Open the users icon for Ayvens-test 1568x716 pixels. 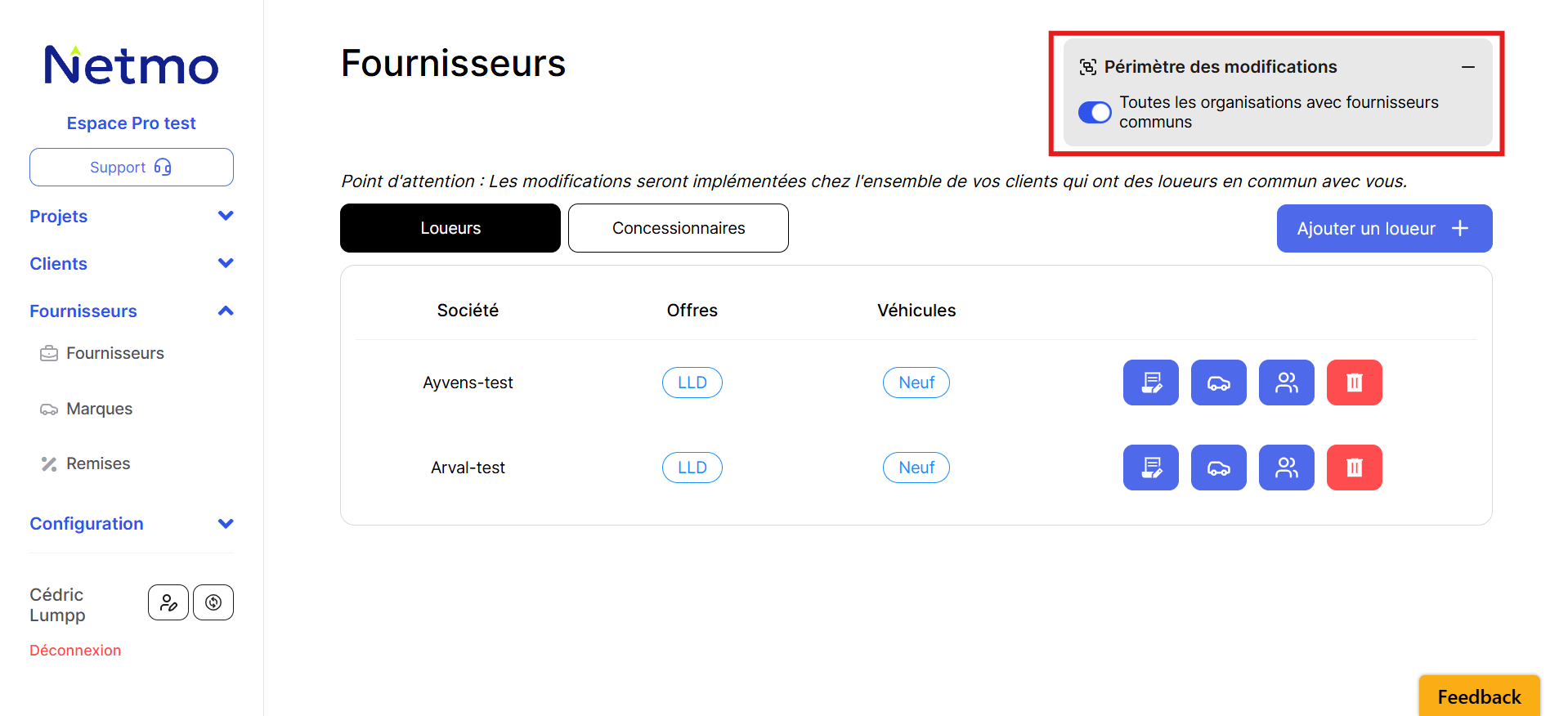pos(1286,382)
